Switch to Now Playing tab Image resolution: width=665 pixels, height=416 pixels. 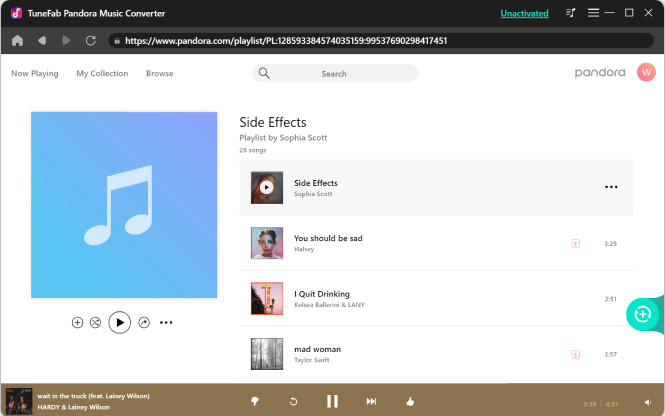point(35,73)
